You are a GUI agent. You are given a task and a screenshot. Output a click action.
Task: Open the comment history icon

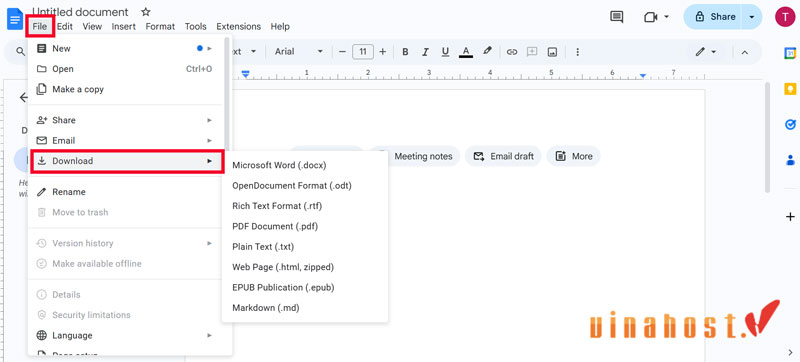(617, 17)
